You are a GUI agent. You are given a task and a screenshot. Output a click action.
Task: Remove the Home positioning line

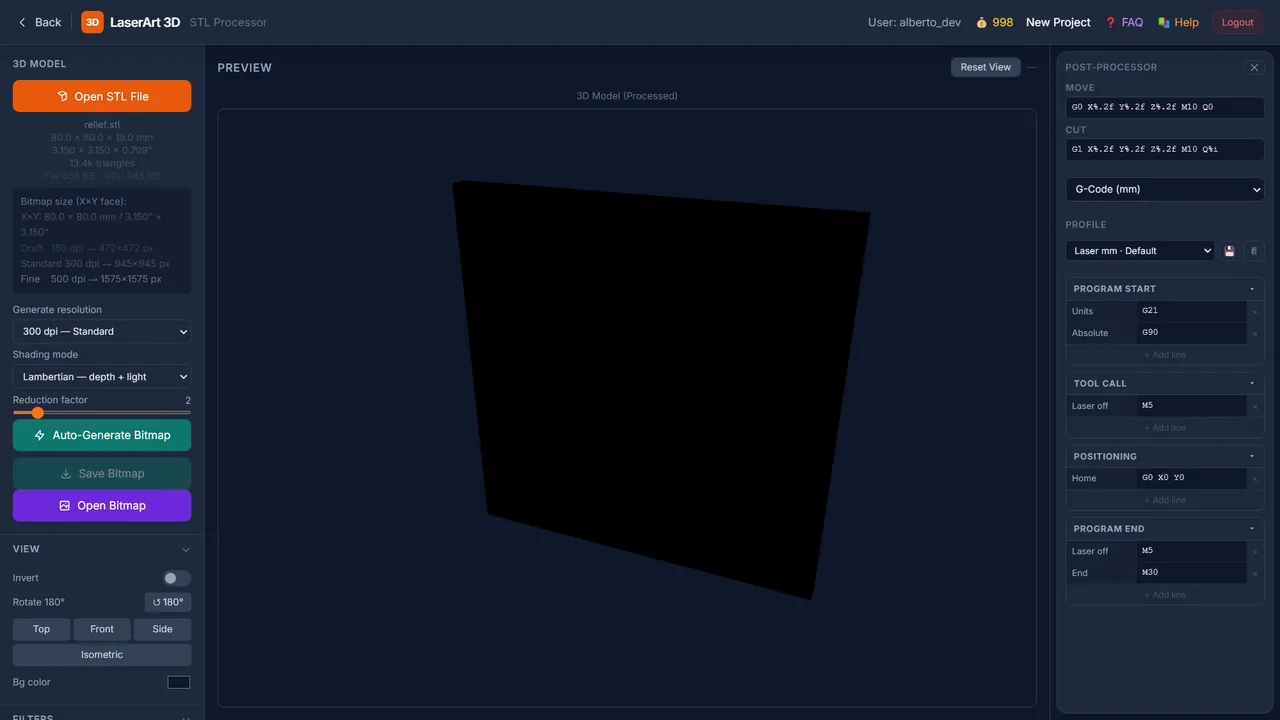pyautogui.click(x=1255, y=479)
